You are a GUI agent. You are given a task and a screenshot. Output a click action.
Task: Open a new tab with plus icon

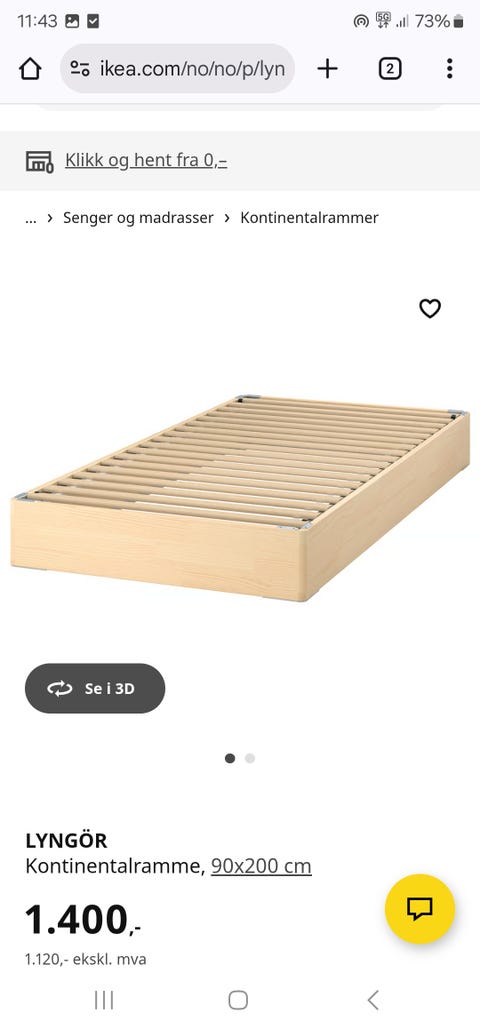click(x=327, y=68)
